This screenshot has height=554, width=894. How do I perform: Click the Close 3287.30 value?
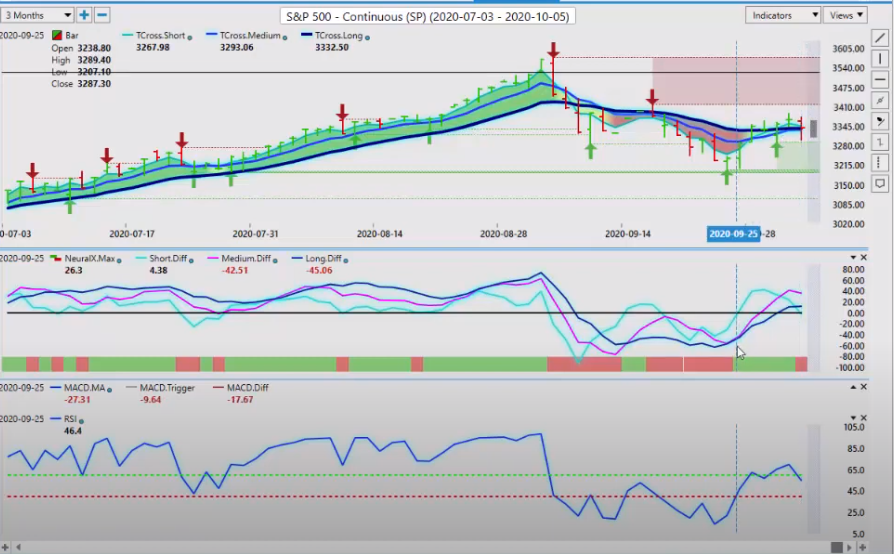[94, 84]
